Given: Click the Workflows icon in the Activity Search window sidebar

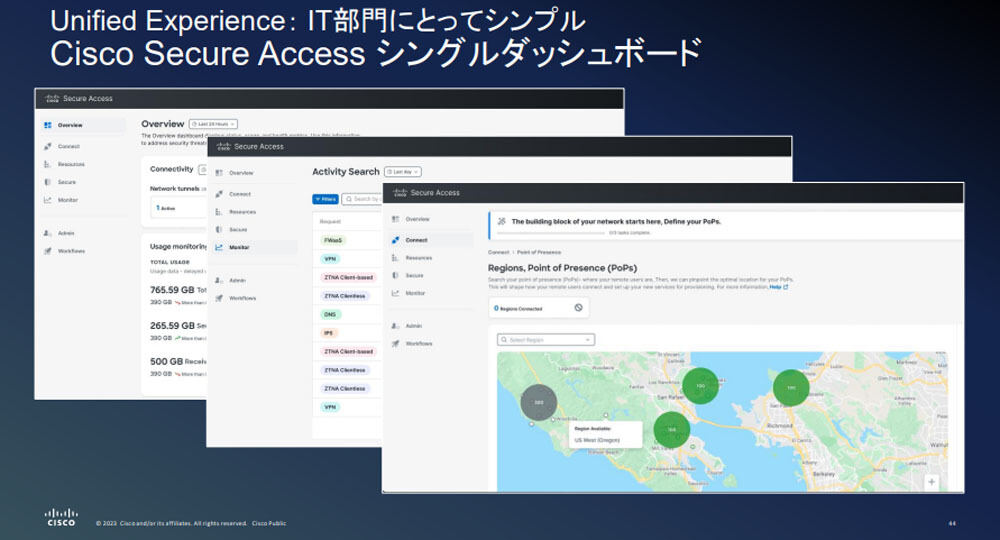Looking at the screenshot, I should [x=219, y=298].
